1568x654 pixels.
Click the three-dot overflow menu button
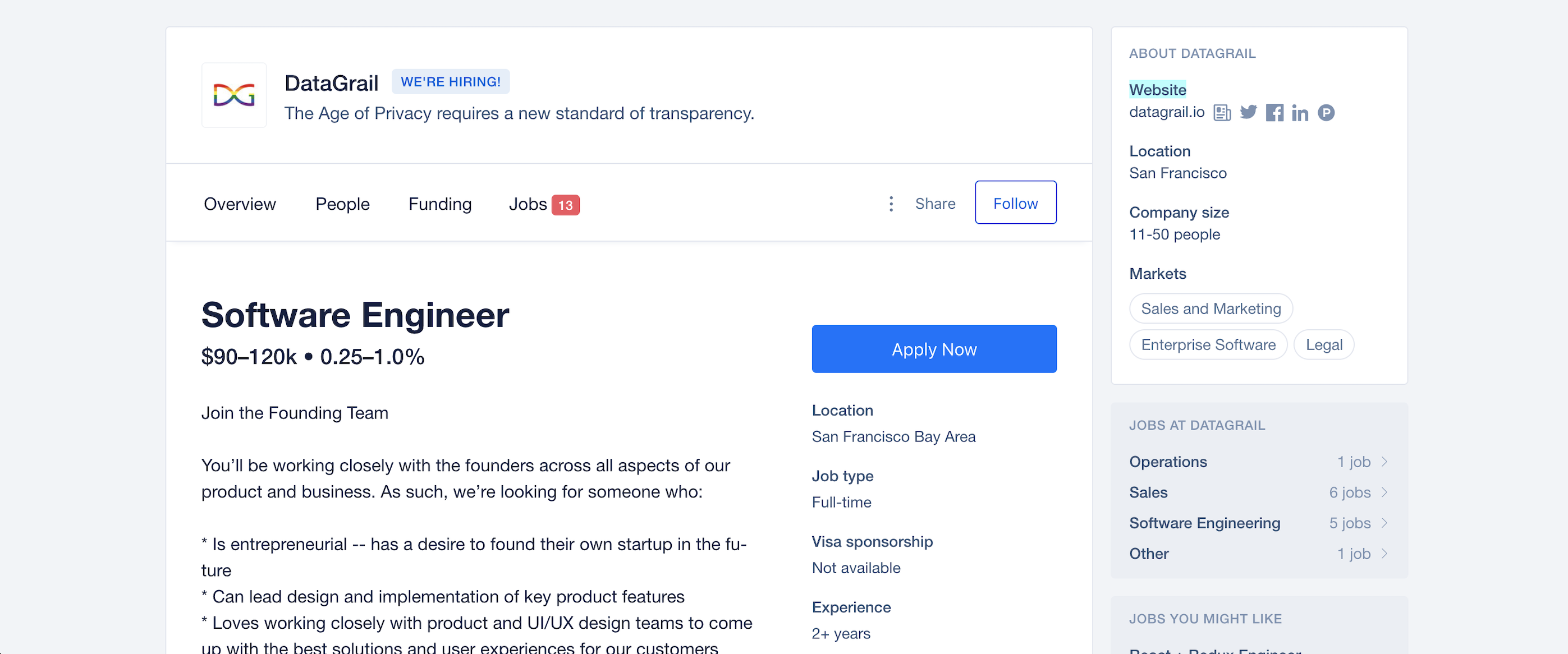[890, 203]
